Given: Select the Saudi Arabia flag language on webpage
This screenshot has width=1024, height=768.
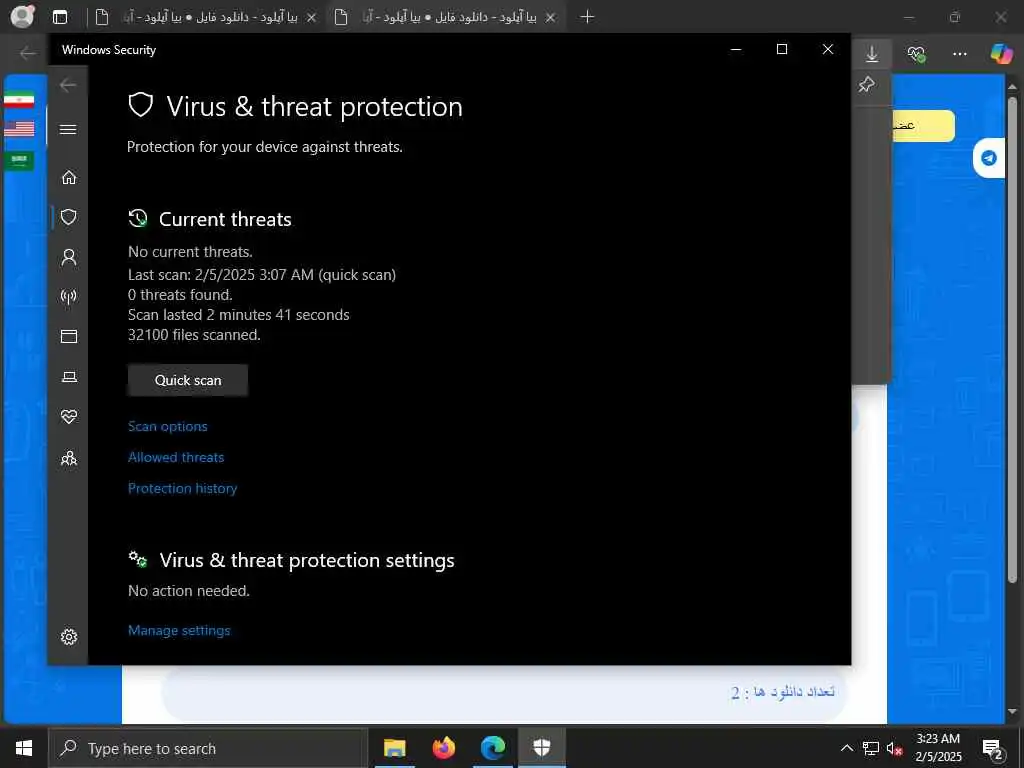Looking at the screenshot, I should pos(19,160).
